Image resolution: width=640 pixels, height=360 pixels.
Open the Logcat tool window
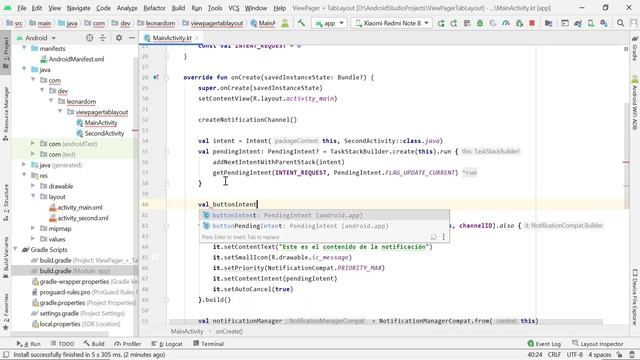point(167,344)
